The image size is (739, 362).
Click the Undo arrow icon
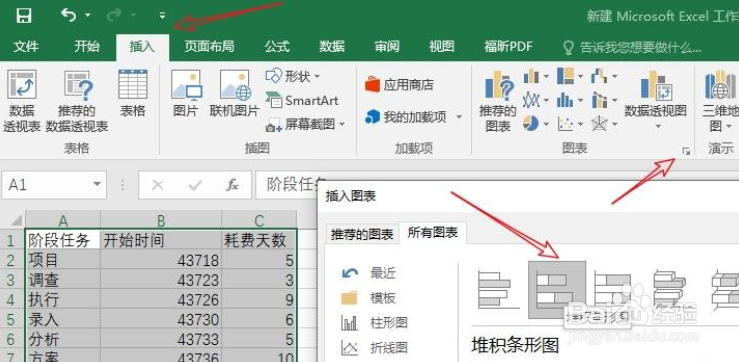pos(68,15)
